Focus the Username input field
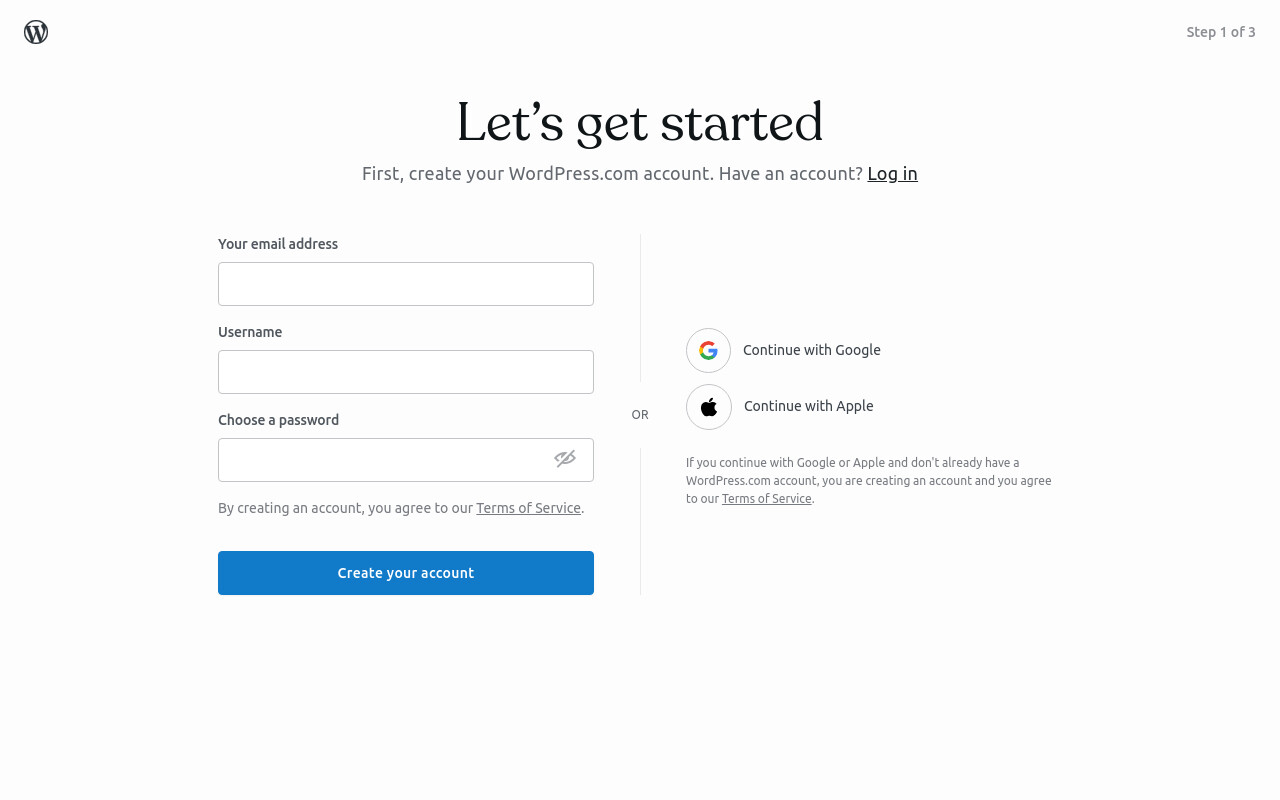The image size is (1280, 800). click(406, 372)
